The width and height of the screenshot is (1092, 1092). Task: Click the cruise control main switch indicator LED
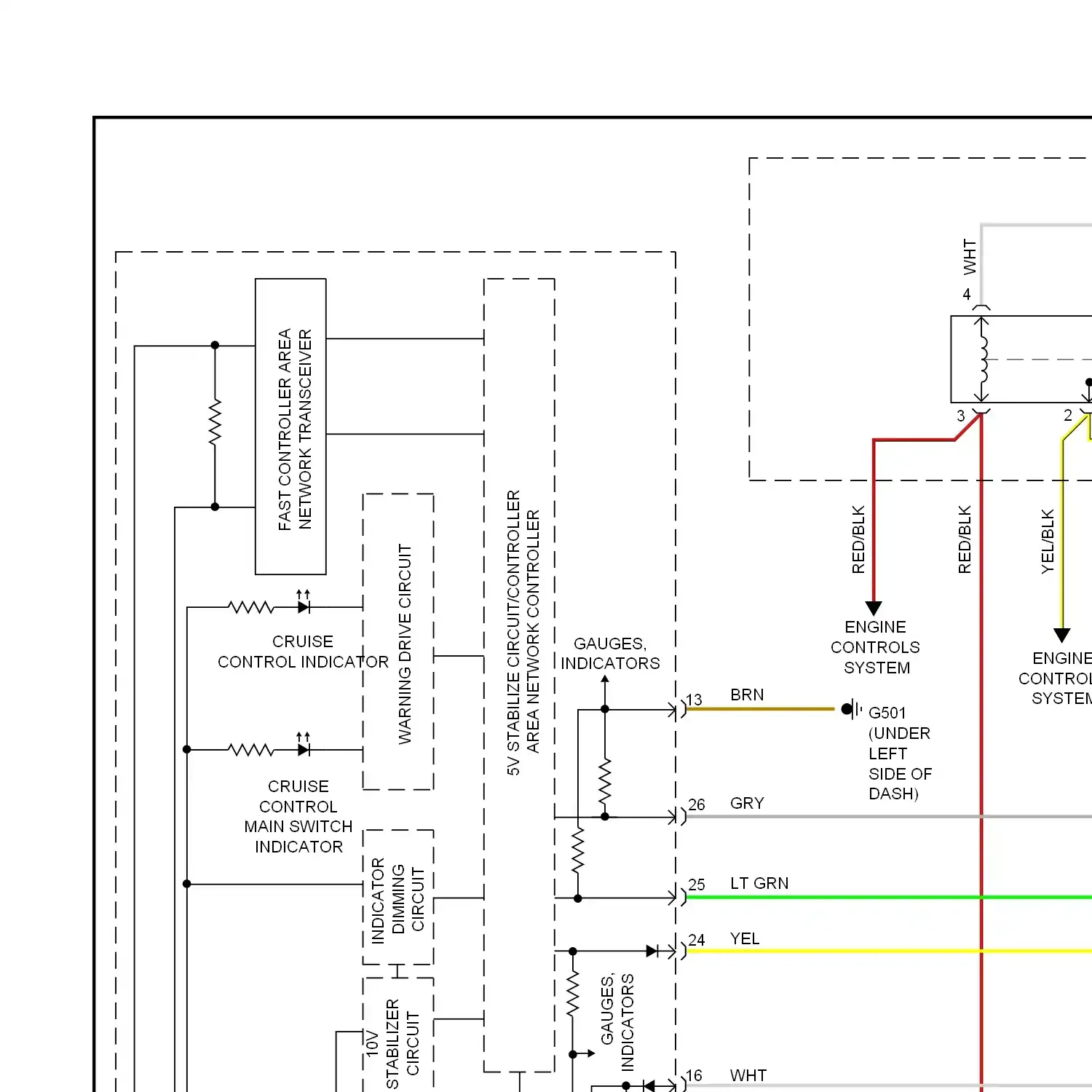(304, 749)
